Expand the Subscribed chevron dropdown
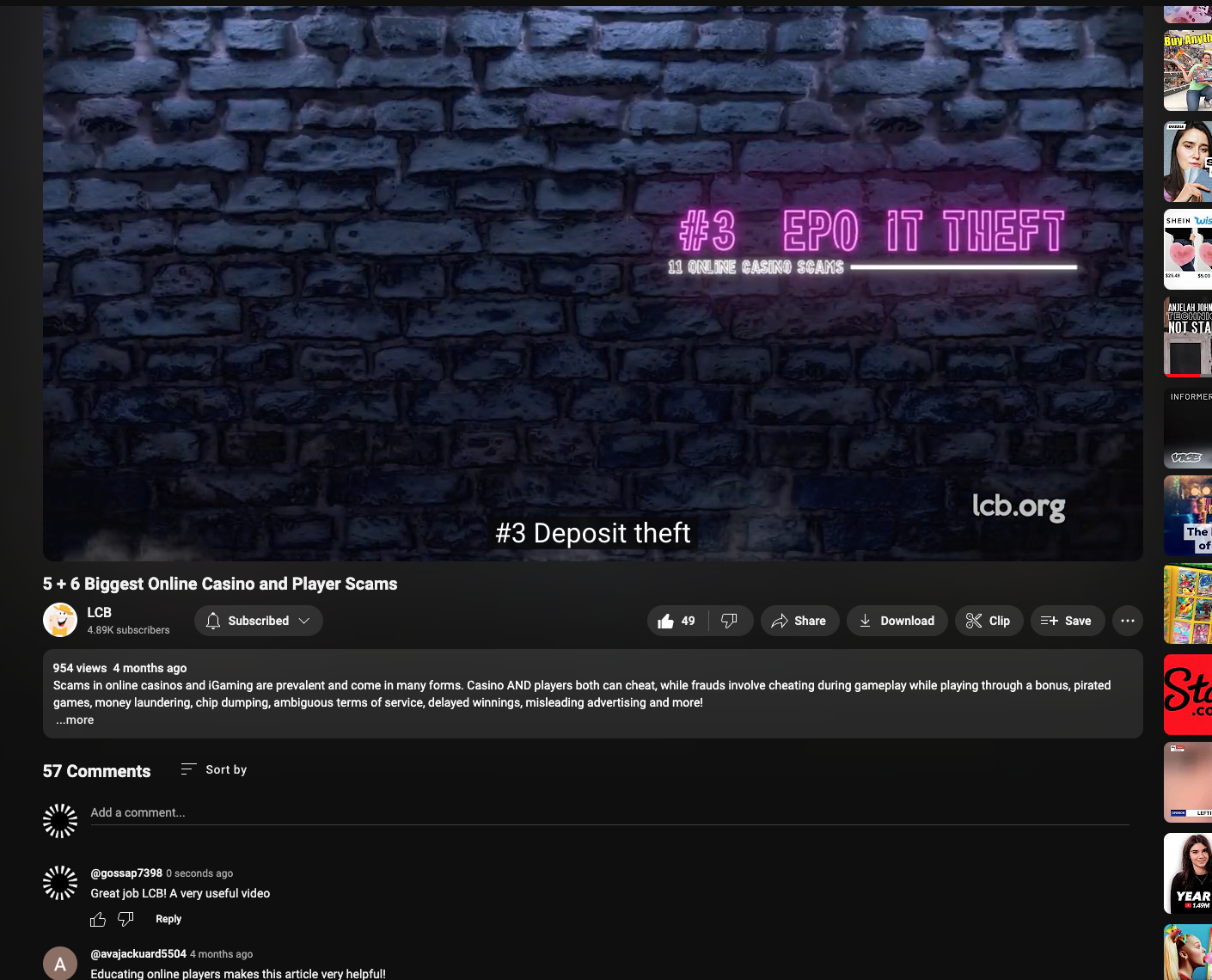 pyautogui.click(x=303, y=621)
